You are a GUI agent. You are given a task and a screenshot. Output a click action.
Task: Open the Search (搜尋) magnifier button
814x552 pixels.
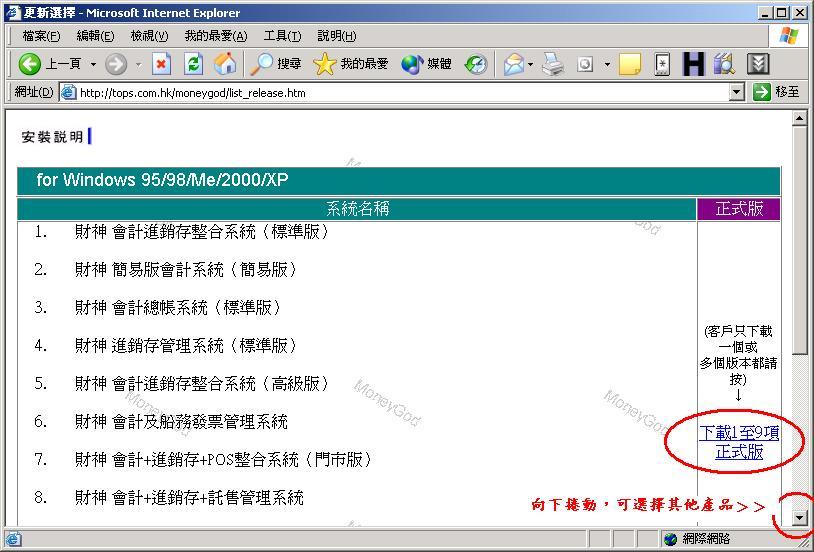click(275, 64)
